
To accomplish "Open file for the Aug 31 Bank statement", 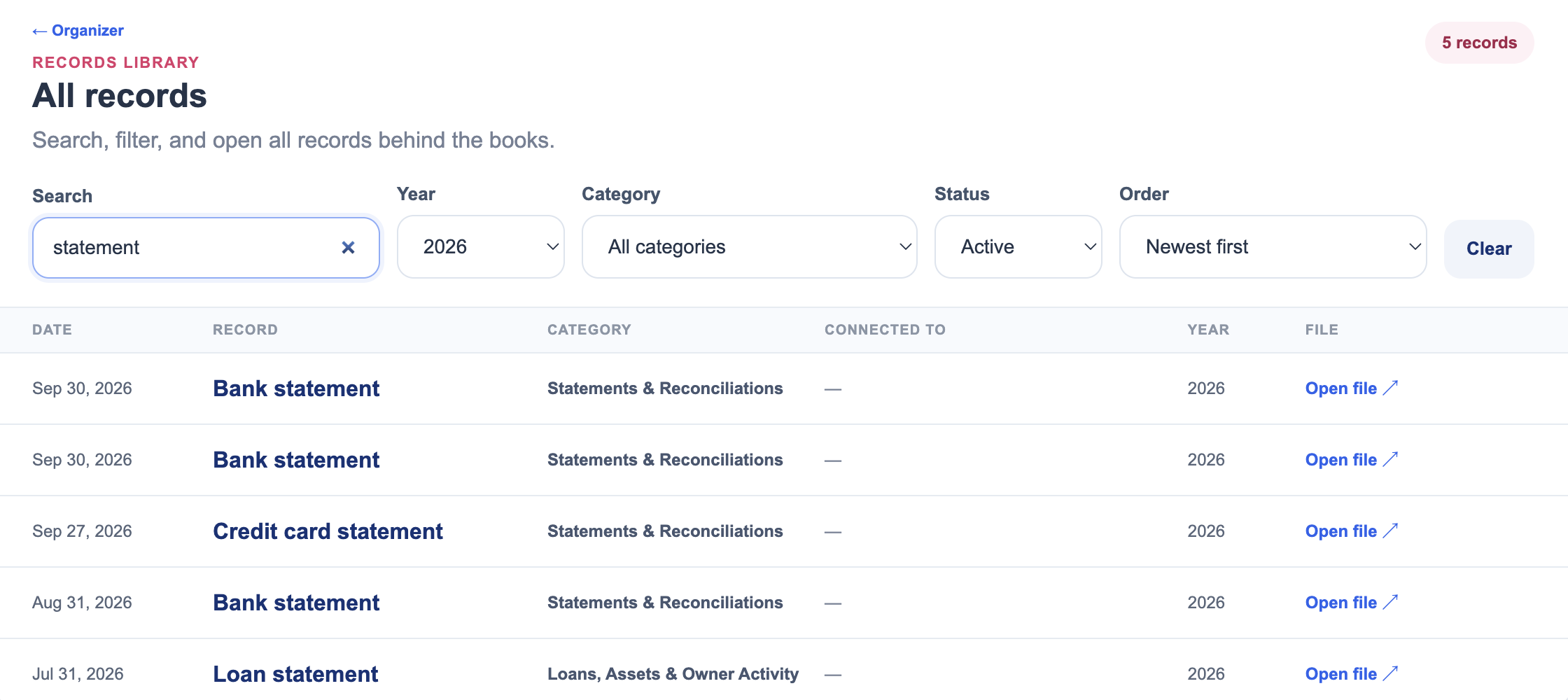I will pyautogui.click(x=1351, y=603).
